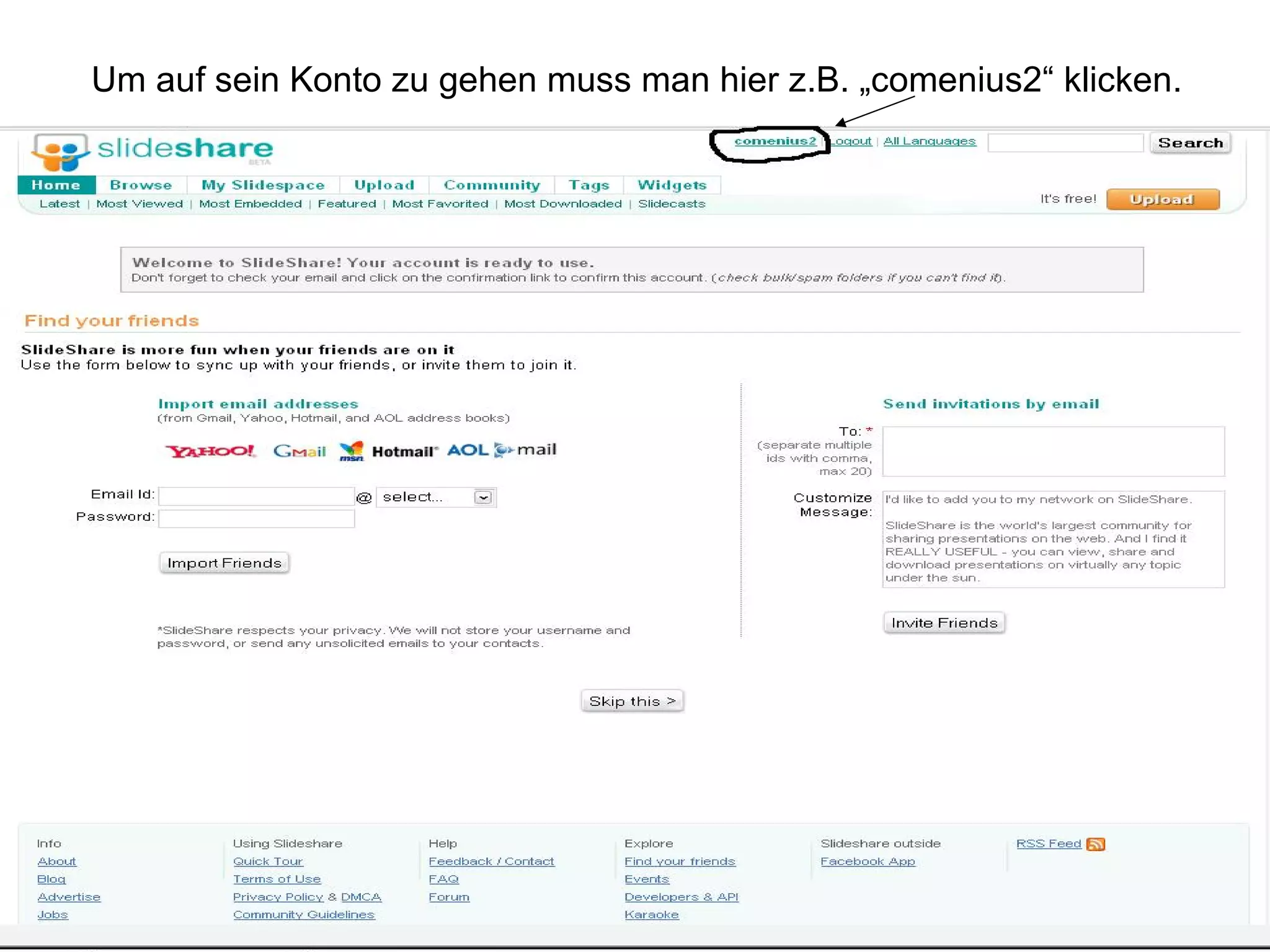The image size is (1270, 952).
Task: Select the Tags tab
Action: tap(589, 185)
